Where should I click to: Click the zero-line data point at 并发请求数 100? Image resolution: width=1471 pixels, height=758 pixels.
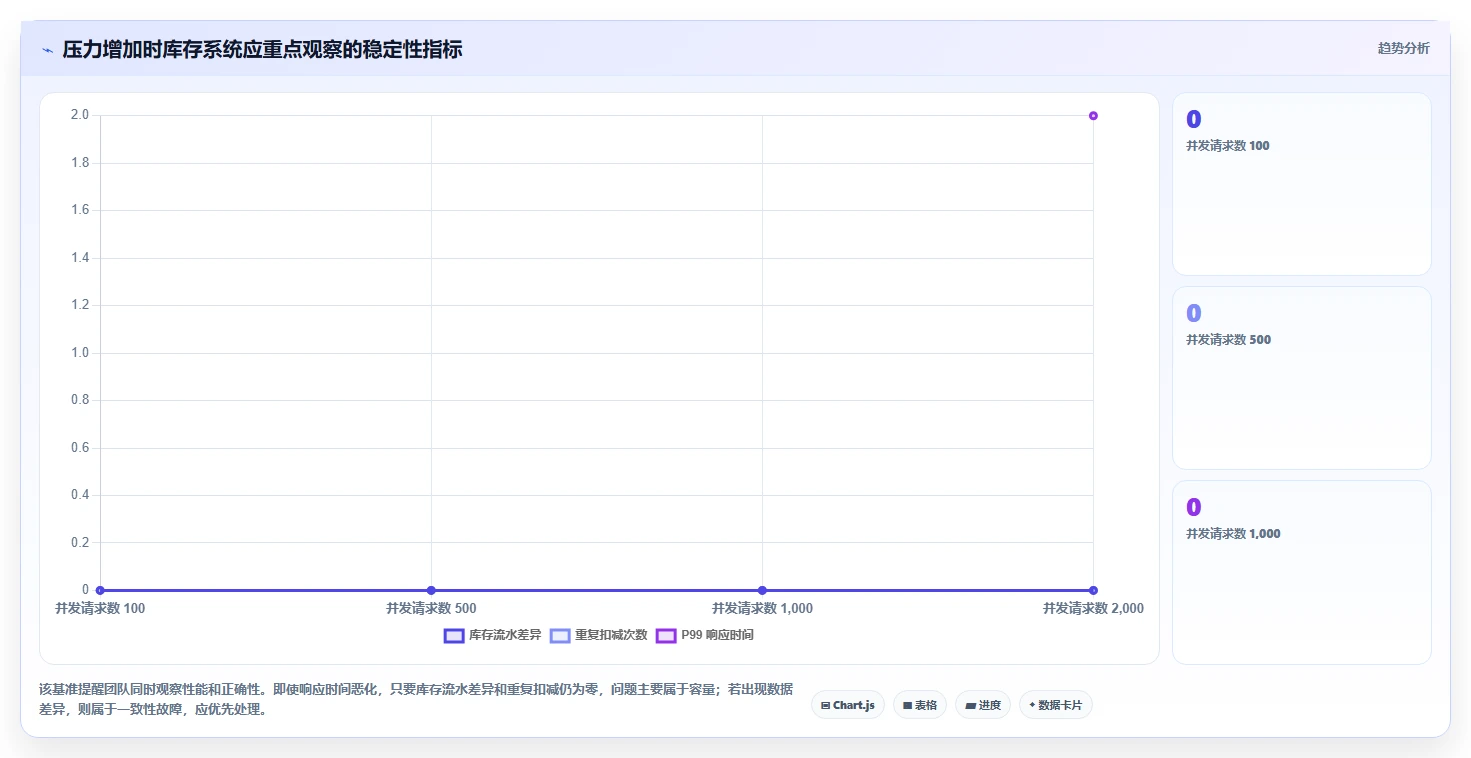(100, 590)
